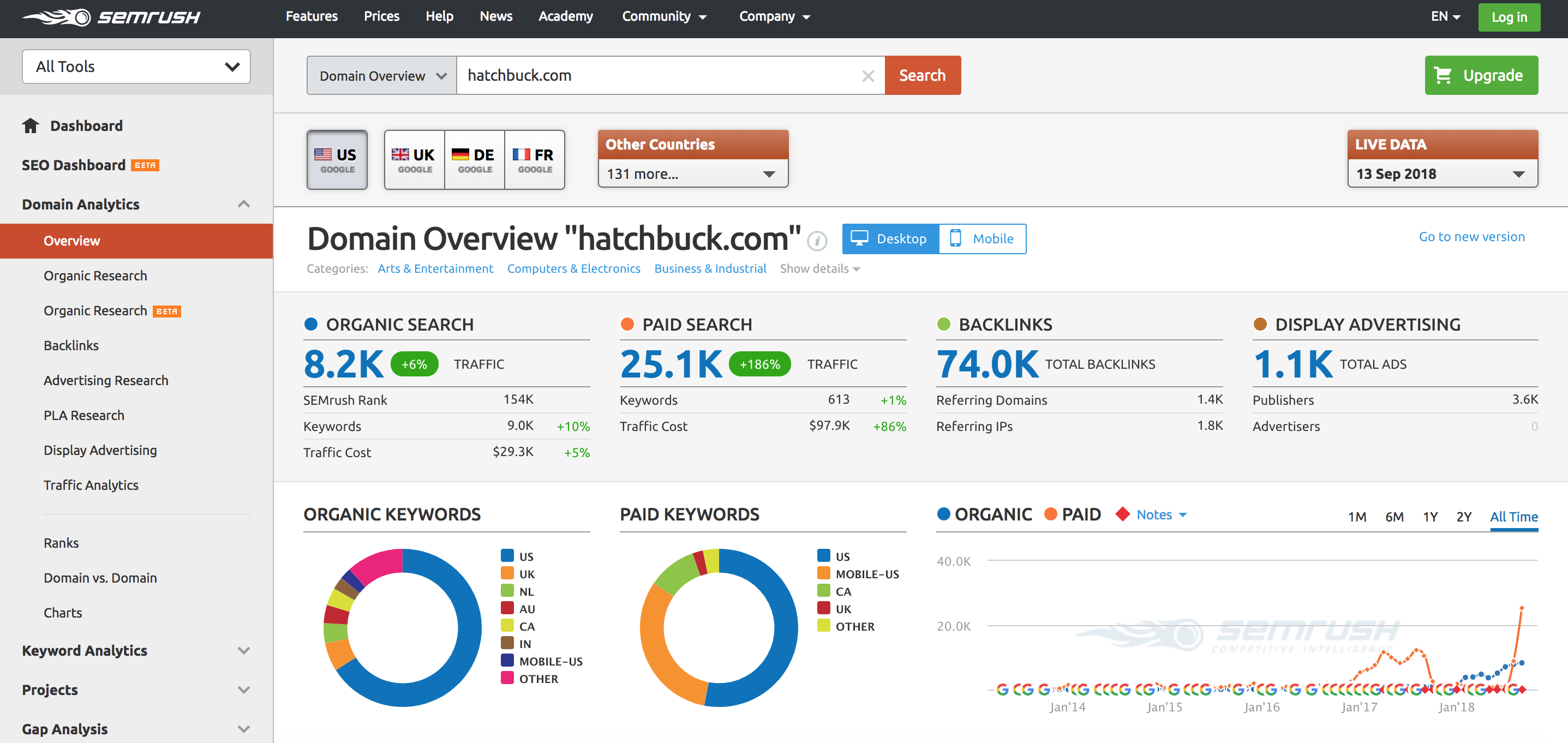
Task: Click the red Notes diamond icon
Action: click(1122, 514)
